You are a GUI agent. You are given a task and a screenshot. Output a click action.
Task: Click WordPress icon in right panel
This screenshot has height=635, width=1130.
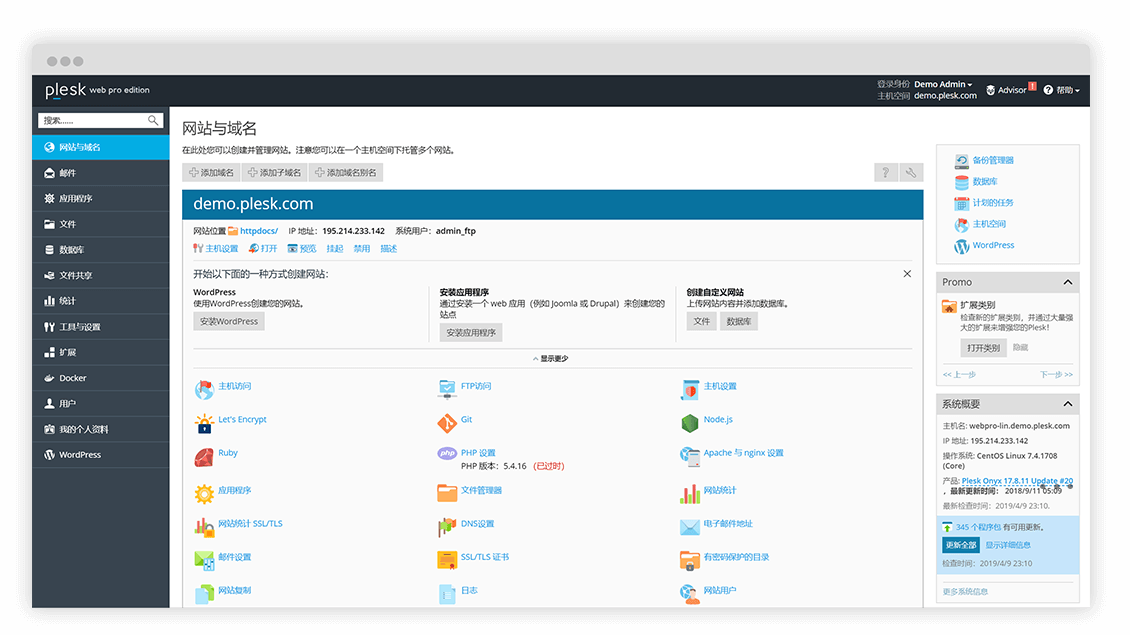[x=961, y=247]
